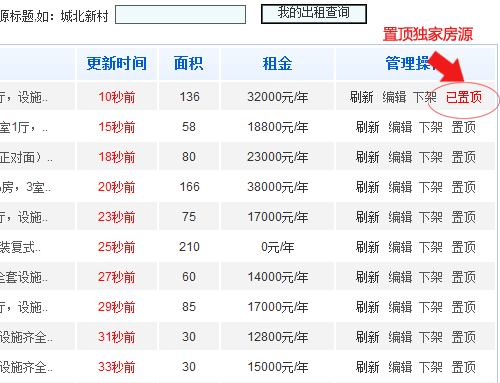500x383 pixels.
Task: Refresh the 15000元/年 listing
Action: point(368,367)
